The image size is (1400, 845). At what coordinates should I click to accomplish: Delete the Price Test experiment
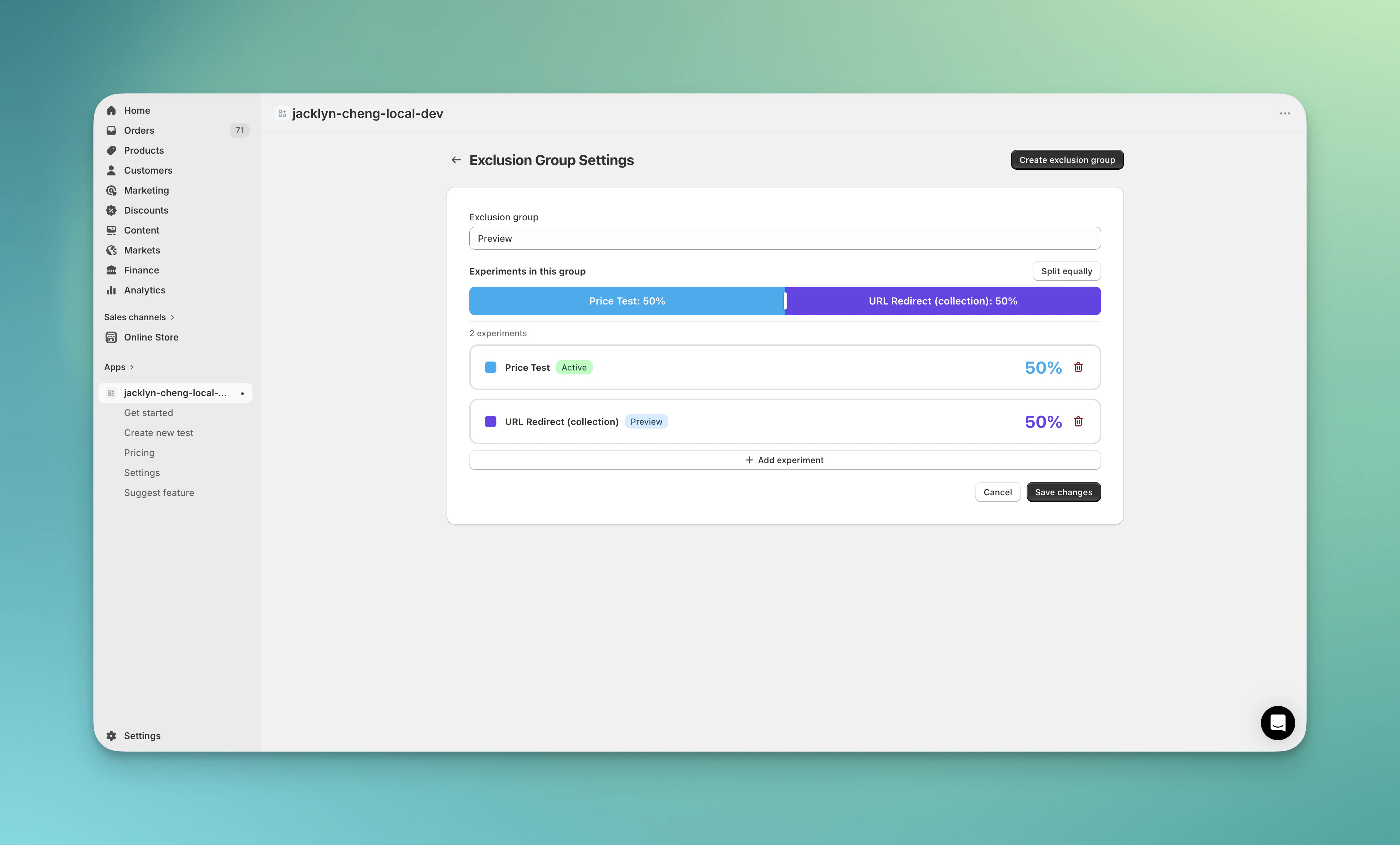(1078, 367)
